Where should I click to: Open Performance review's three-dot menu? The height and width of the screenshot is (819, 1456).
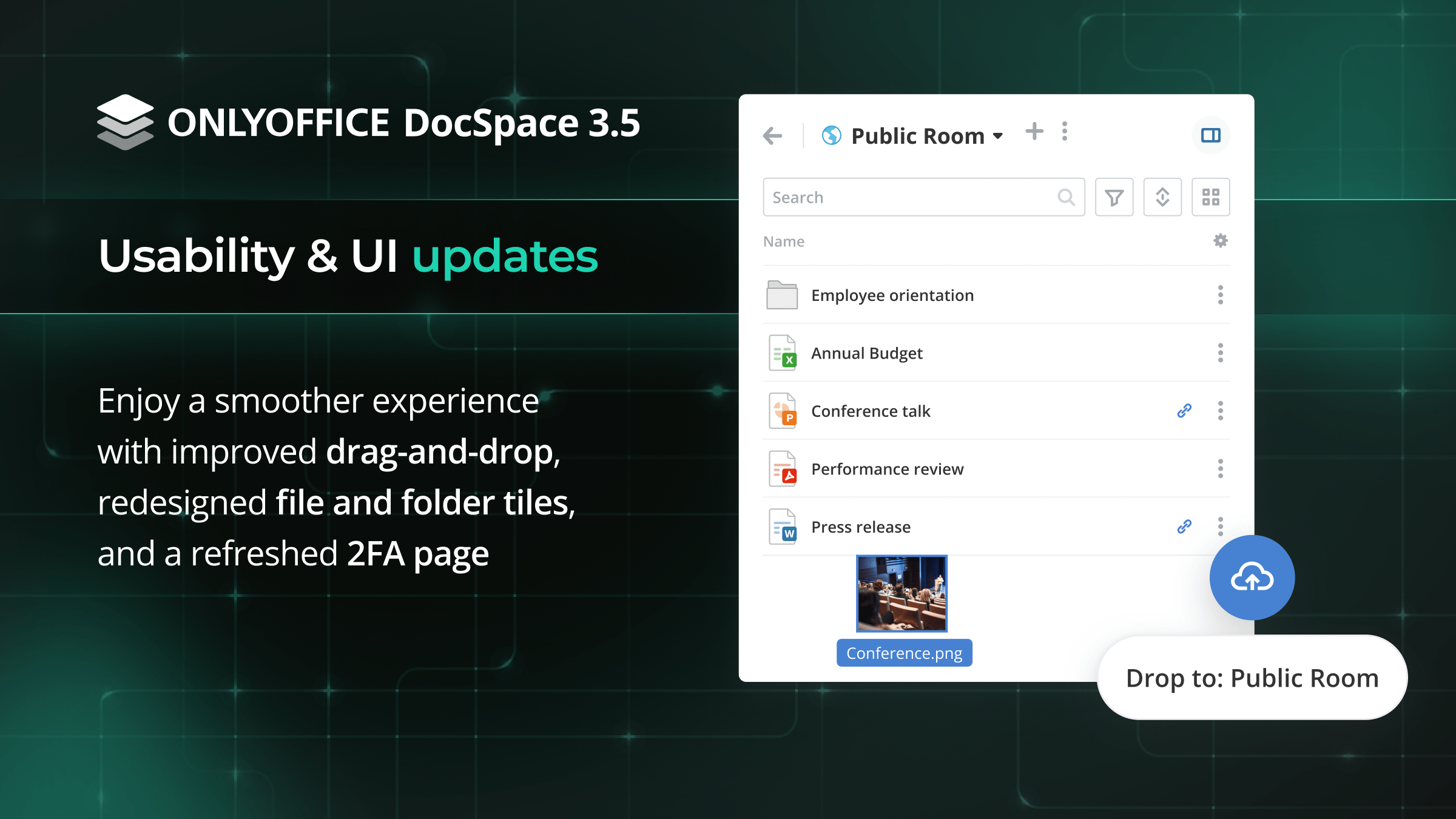(1220, 469)
